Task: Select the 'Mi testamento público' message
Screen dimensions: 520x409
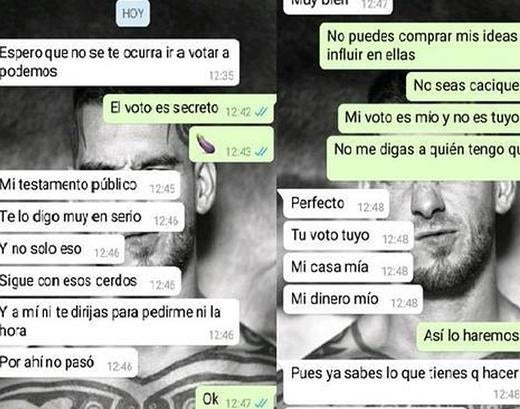Action: click(90, 185)
